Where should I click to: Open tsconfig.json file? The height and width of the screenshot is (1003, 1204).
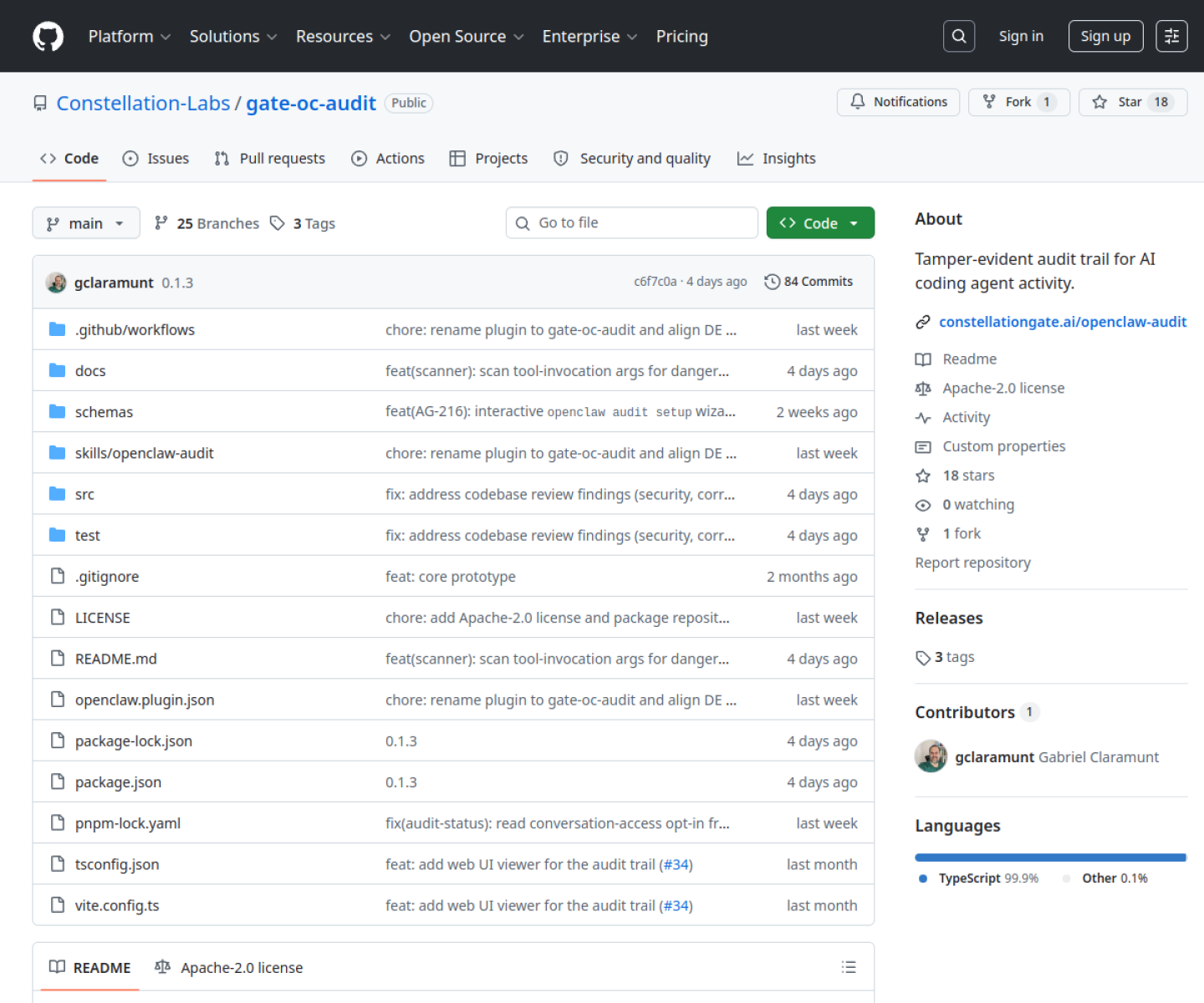(x=117, y=864)
